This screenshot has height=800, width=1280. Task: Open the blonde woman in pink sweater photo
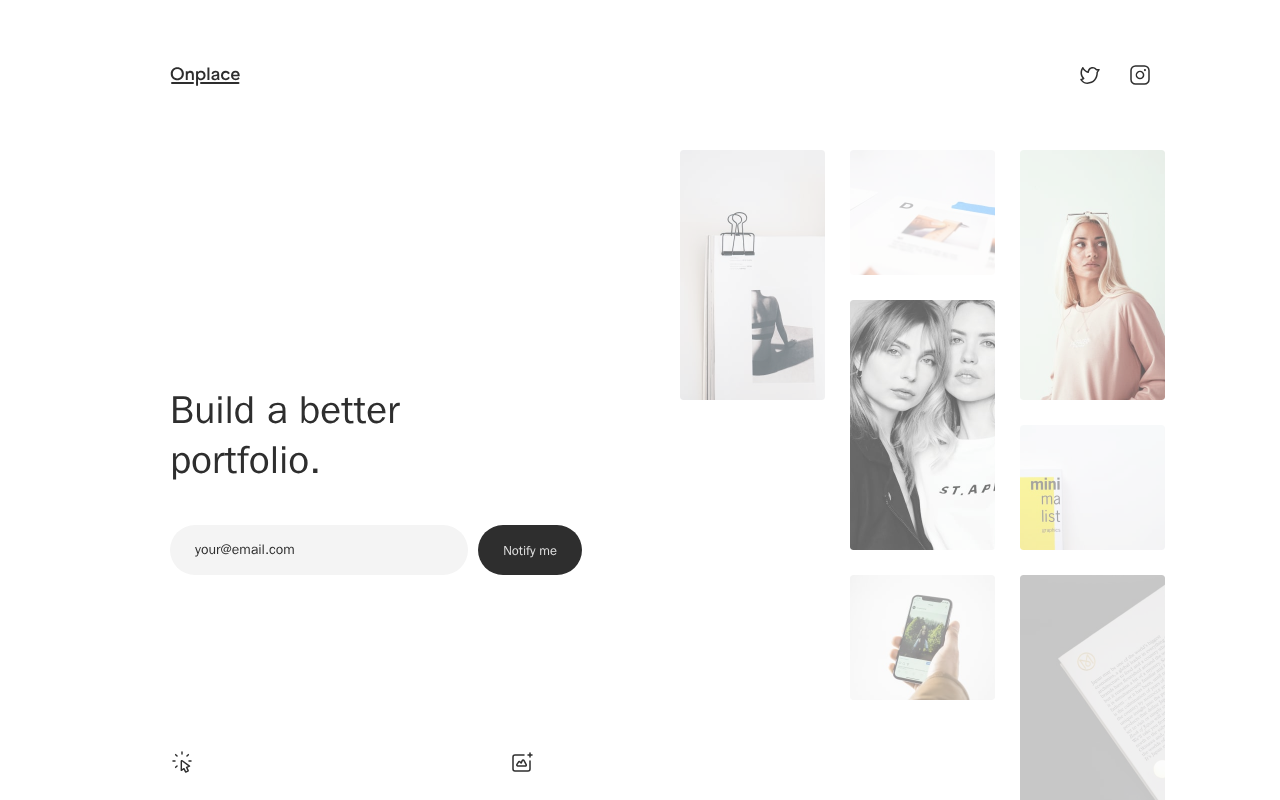click(1092, 275)
